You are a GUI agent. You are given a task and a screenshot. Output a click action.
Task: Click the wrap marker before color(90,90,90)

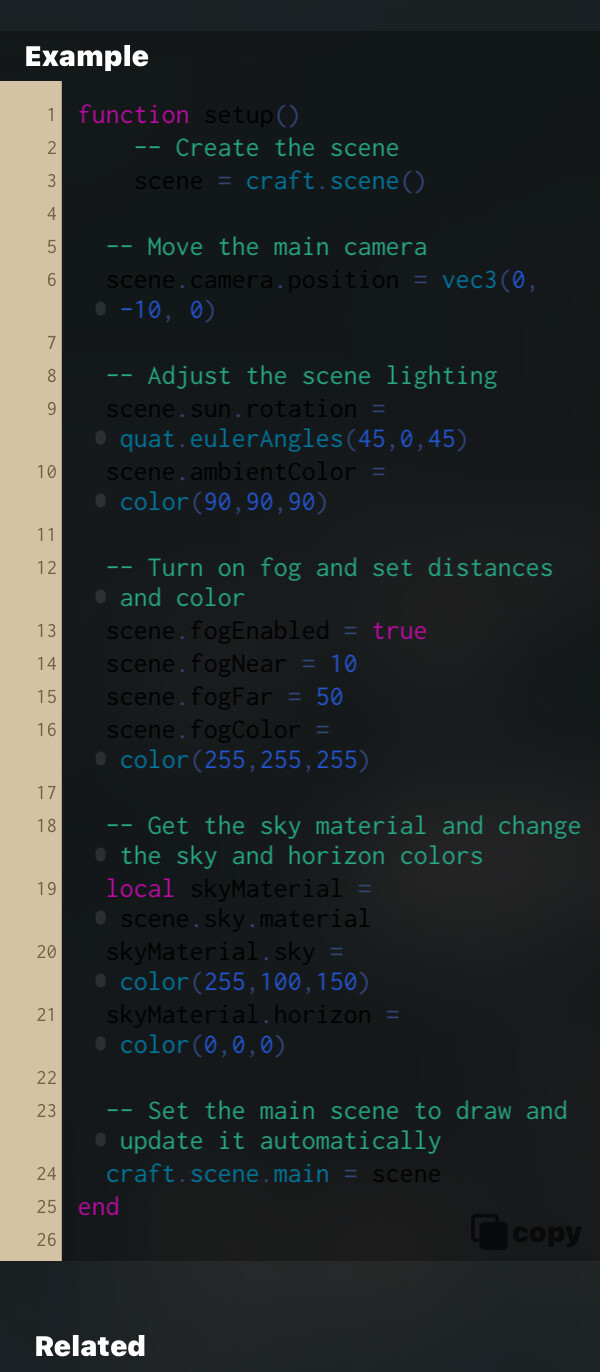point(100,501)
